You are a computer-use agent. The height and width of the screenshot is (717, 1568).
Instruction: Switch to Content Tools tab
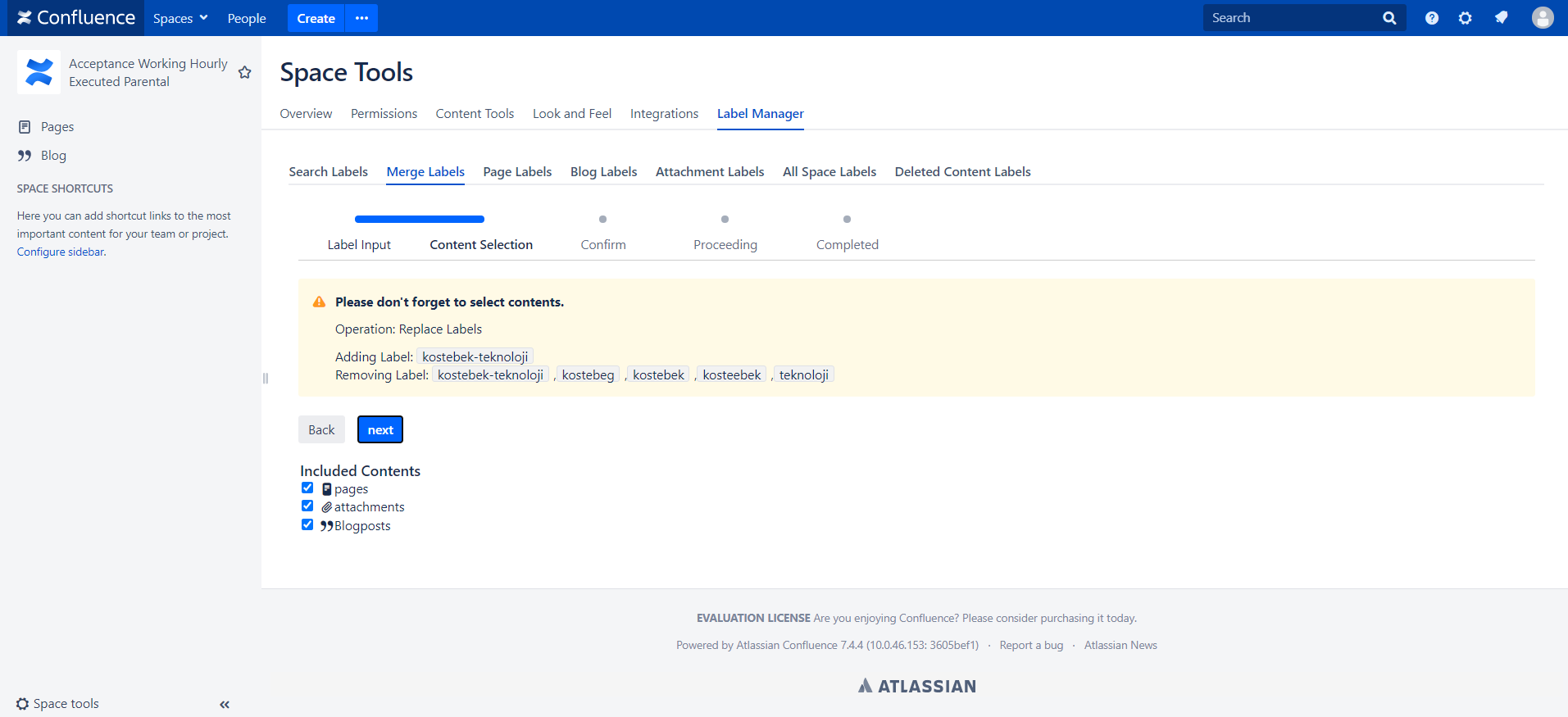coord(475,114)
